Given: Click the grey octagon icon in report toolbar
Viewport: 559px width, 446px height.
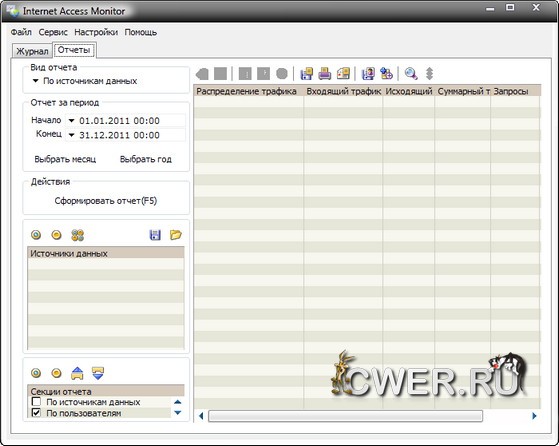Looking at the screenshot, I should point(282,74).
